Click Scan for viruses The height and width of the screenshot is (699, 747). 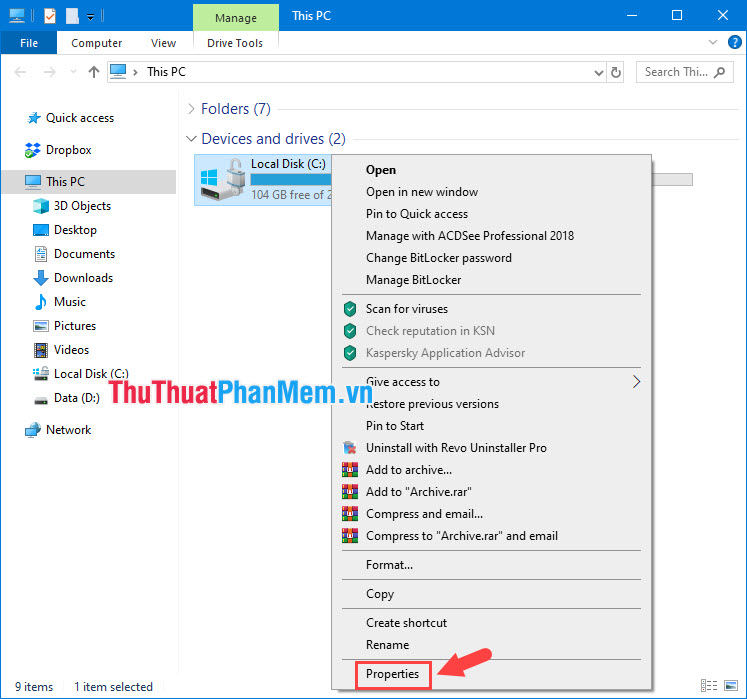click(x=407, y=309)
